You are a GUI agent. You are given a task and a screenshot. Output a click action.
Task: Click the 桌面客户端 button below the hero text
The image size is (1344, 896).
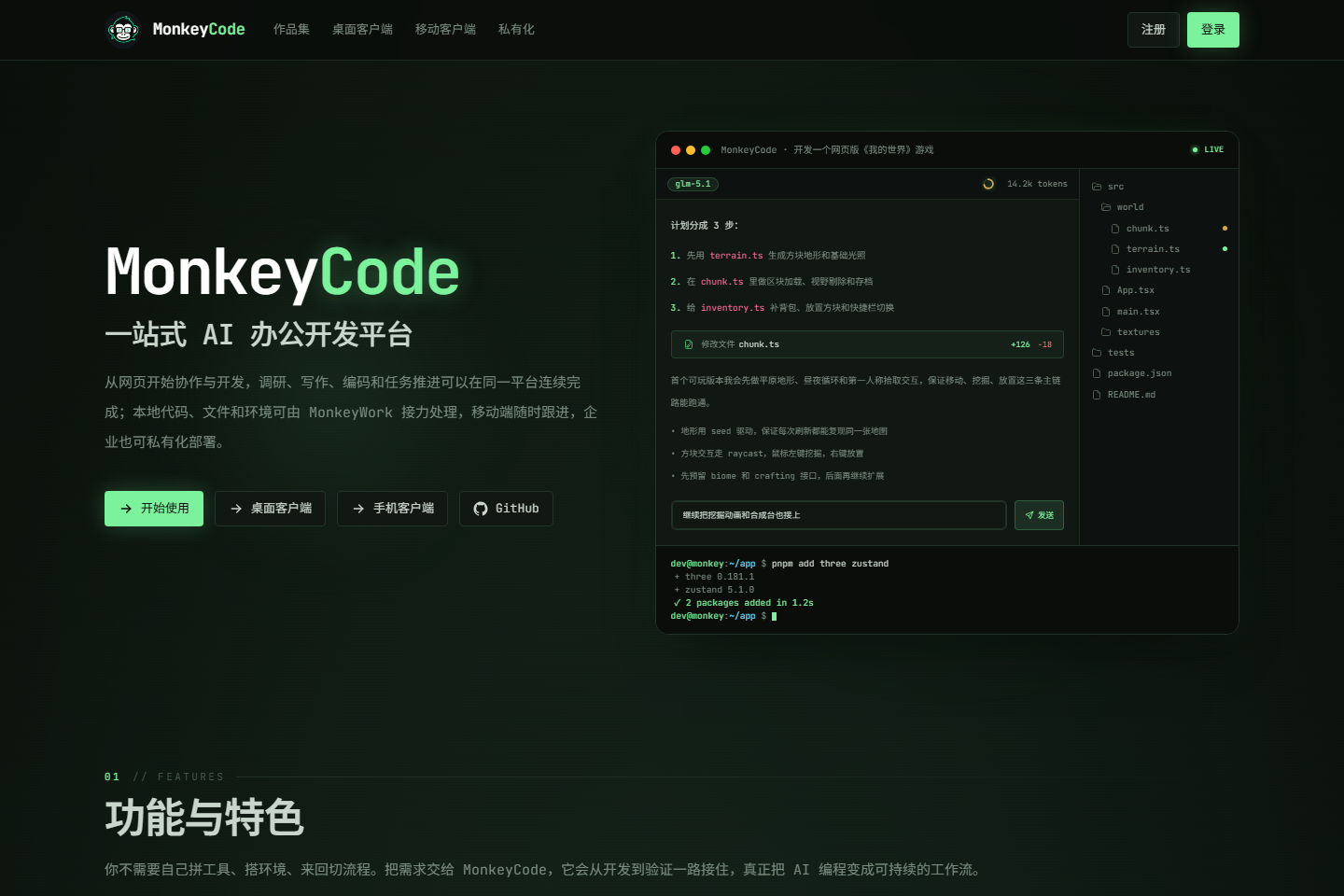click(x=270, y=509)
